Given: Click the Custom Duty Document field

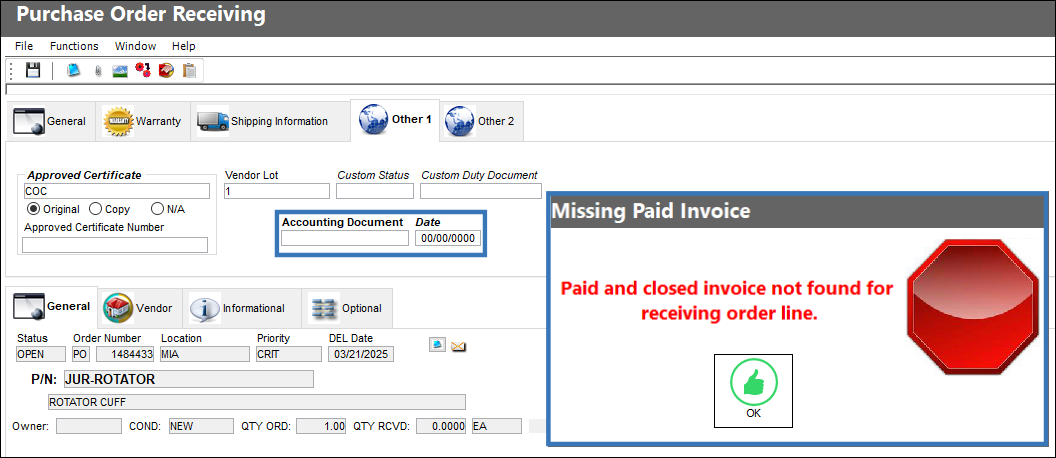Looking at the screenshot, I should (x=481, y=191).
